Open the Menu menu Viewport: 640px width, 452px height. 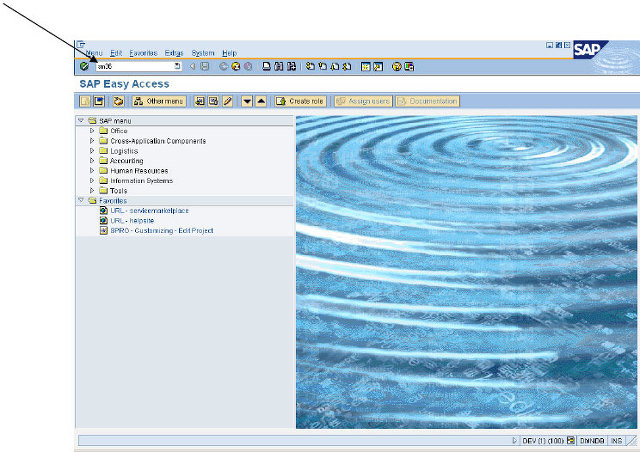click(94, 53)
